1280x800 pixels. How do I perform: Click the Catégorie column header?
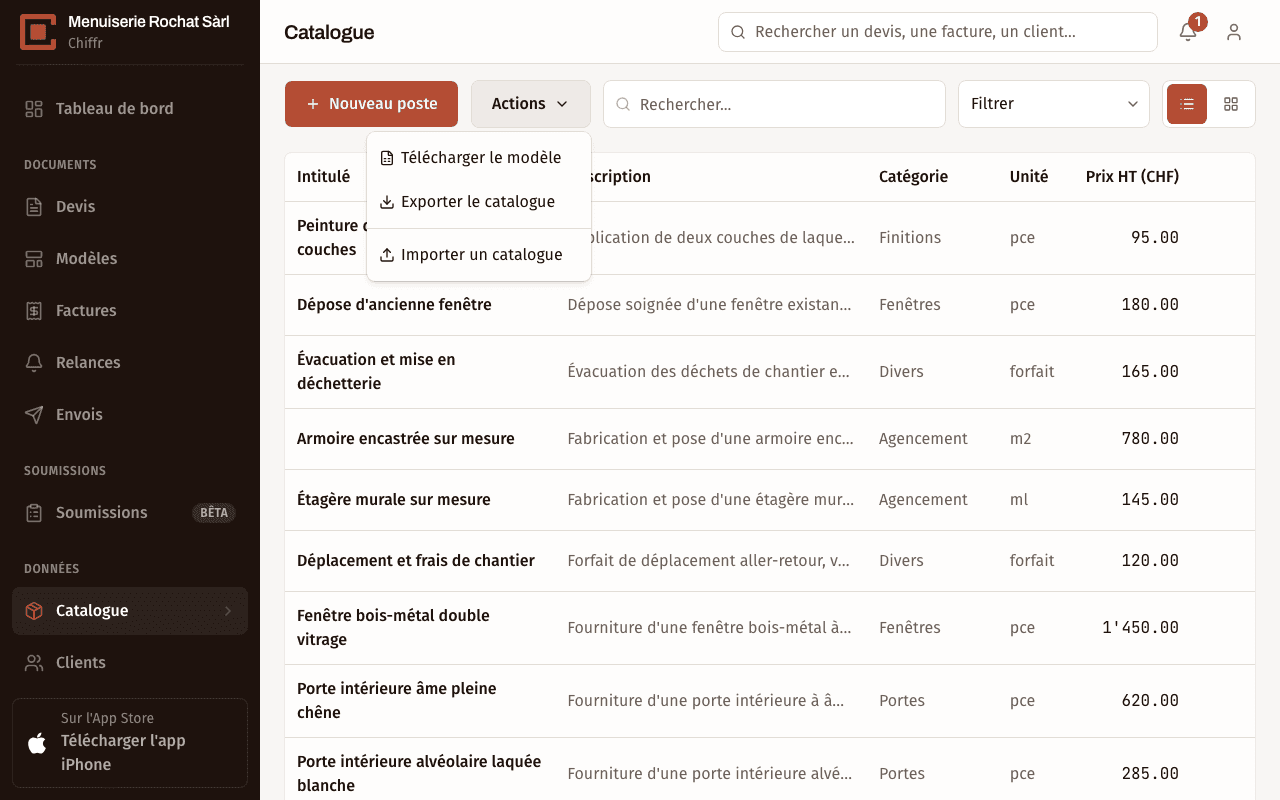pos(913,177)
